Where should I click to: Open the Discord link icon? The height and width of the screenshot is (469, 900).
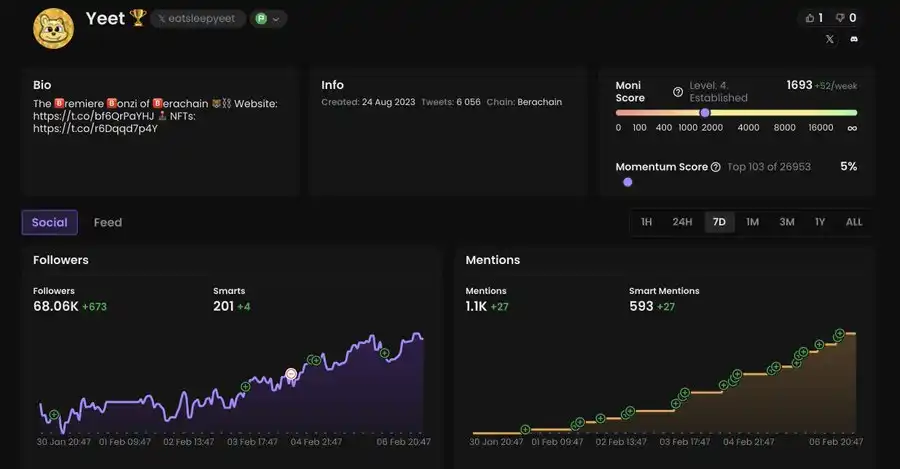(x=854, y=40)
